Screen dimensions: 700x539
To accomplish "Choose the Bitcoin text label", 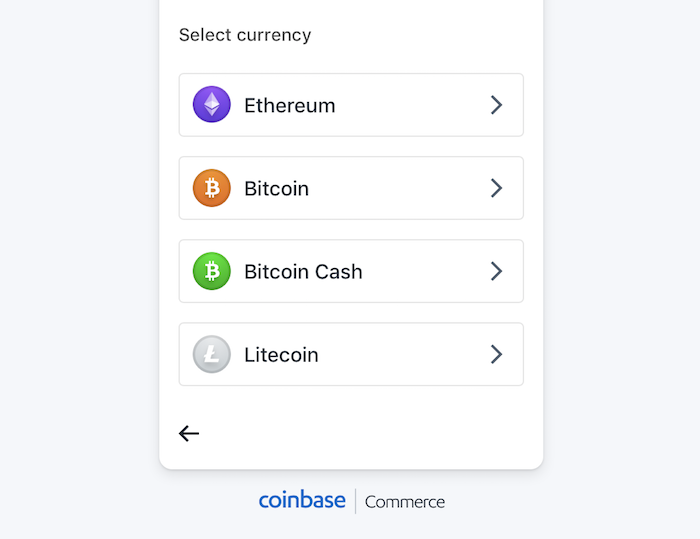I will [276, 188].
